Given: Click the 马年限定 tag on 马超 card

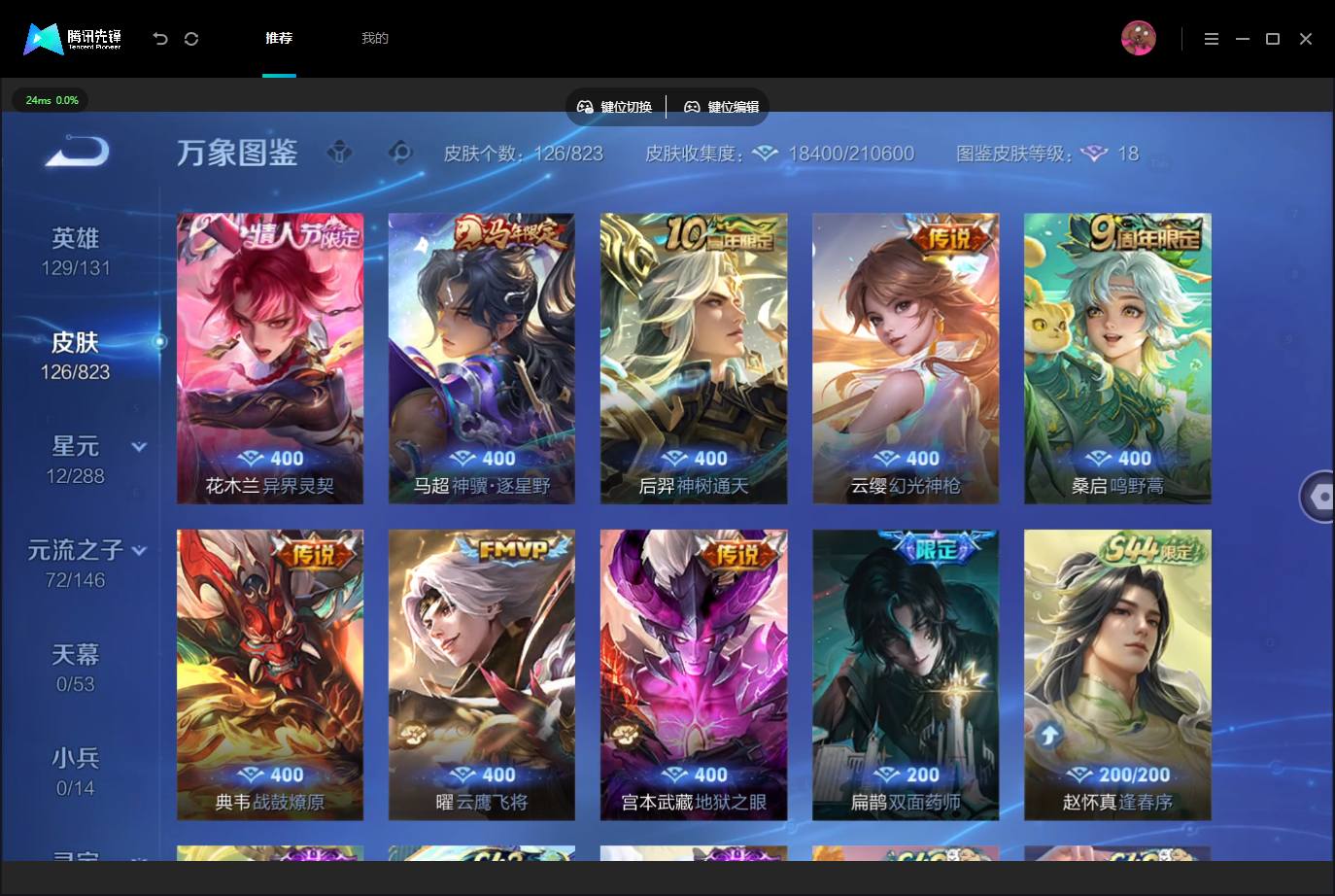Looking at the screenshot, I should click(510, 234).
